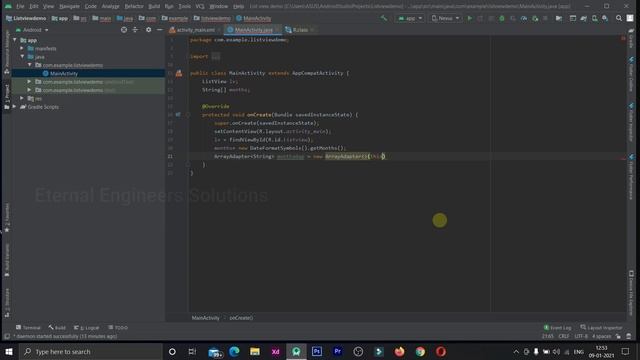Image resolution: width=640 pixels, height=360 pixels.
Task: Toggle the Favorites side tab
Action: click(x=7, y=218)
